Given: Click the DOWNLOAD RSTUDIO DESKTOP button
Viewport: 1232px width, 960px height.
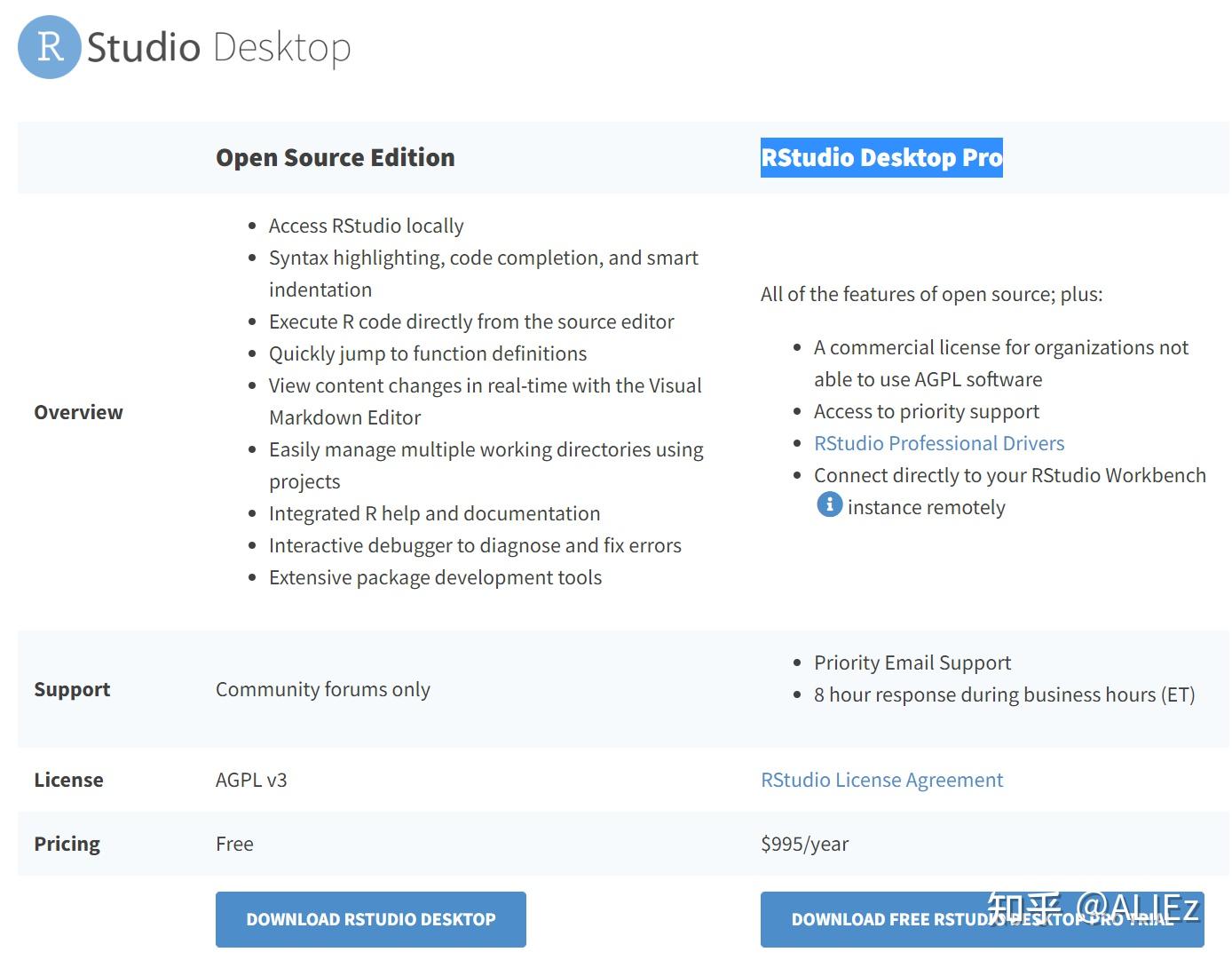Looking at the screenshot, I should coord(371,919).
